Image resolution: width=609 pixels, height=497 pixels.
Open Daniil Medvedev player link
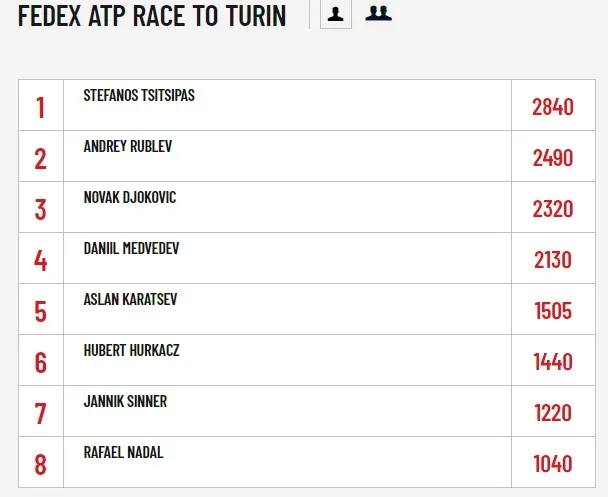(132, 248)
